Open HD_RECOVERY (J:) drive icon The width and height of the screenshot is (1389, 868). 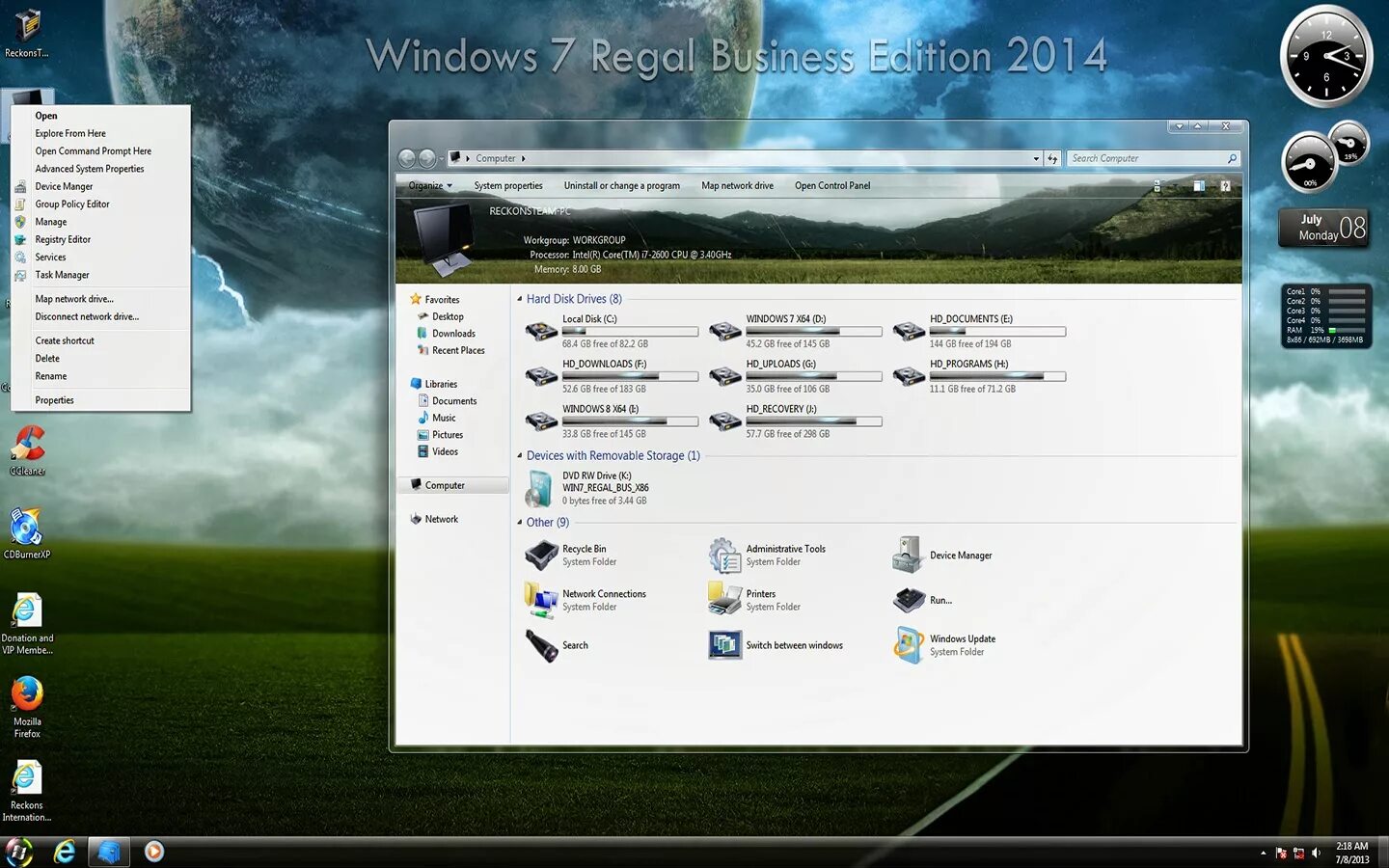click(x=724, y=421)
